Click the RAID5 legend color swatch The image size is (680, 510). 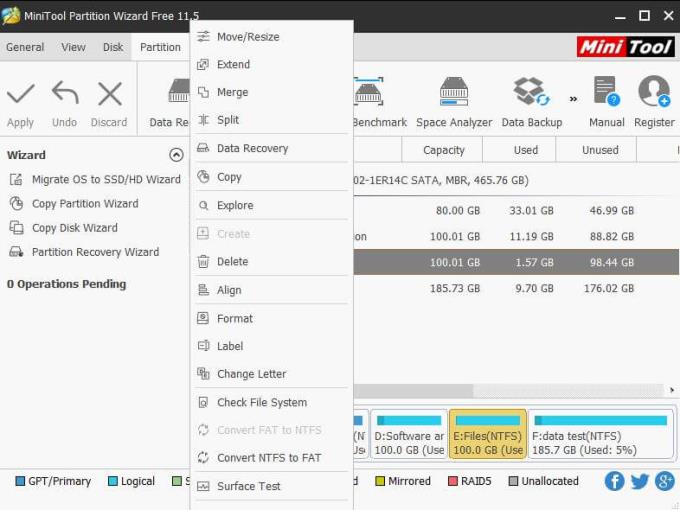tap(453, 481)
